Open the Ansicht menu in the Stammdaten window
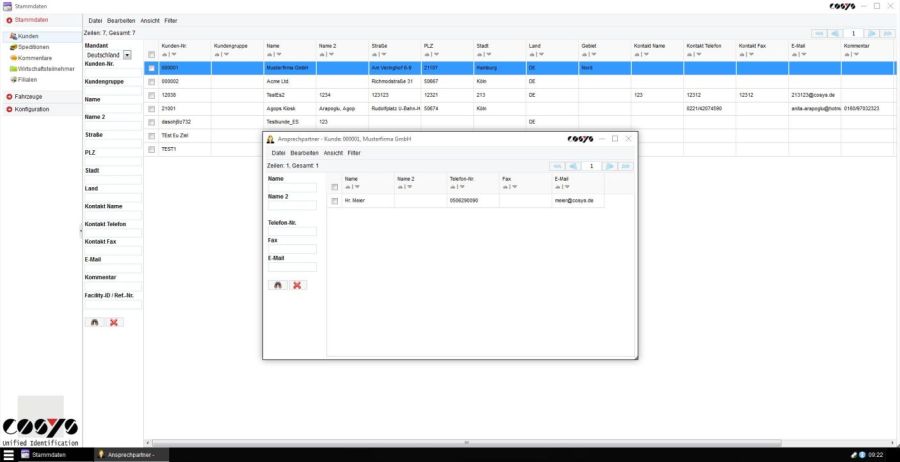The width and height of the screenshot is (900, 462). pyautogui.click(x=150, y=21)
